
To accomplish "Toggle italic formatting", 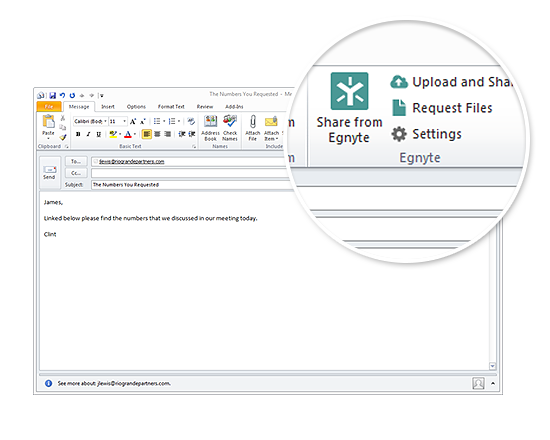I will pos(88,134).
